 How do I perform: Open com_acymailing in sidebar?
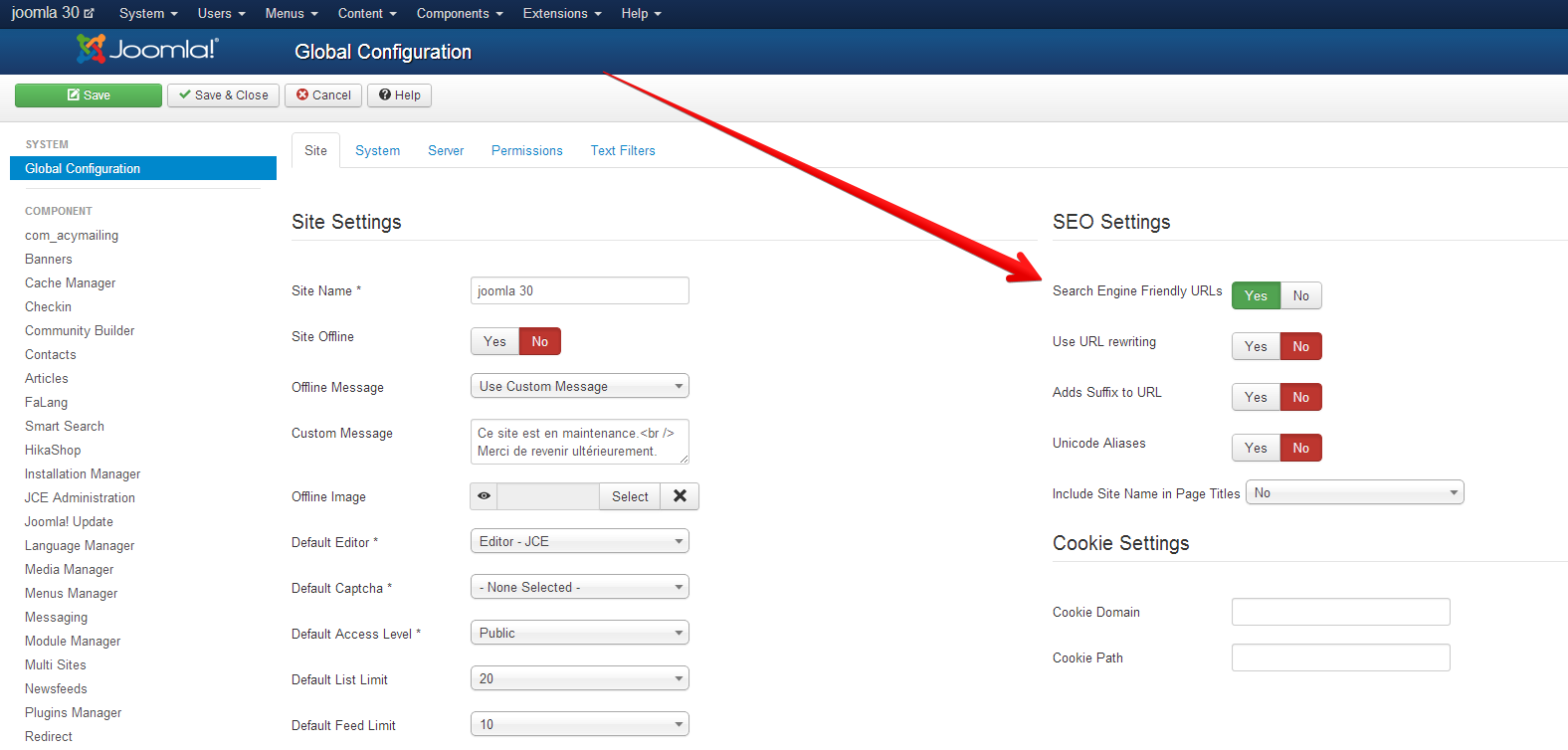point(72,235)
